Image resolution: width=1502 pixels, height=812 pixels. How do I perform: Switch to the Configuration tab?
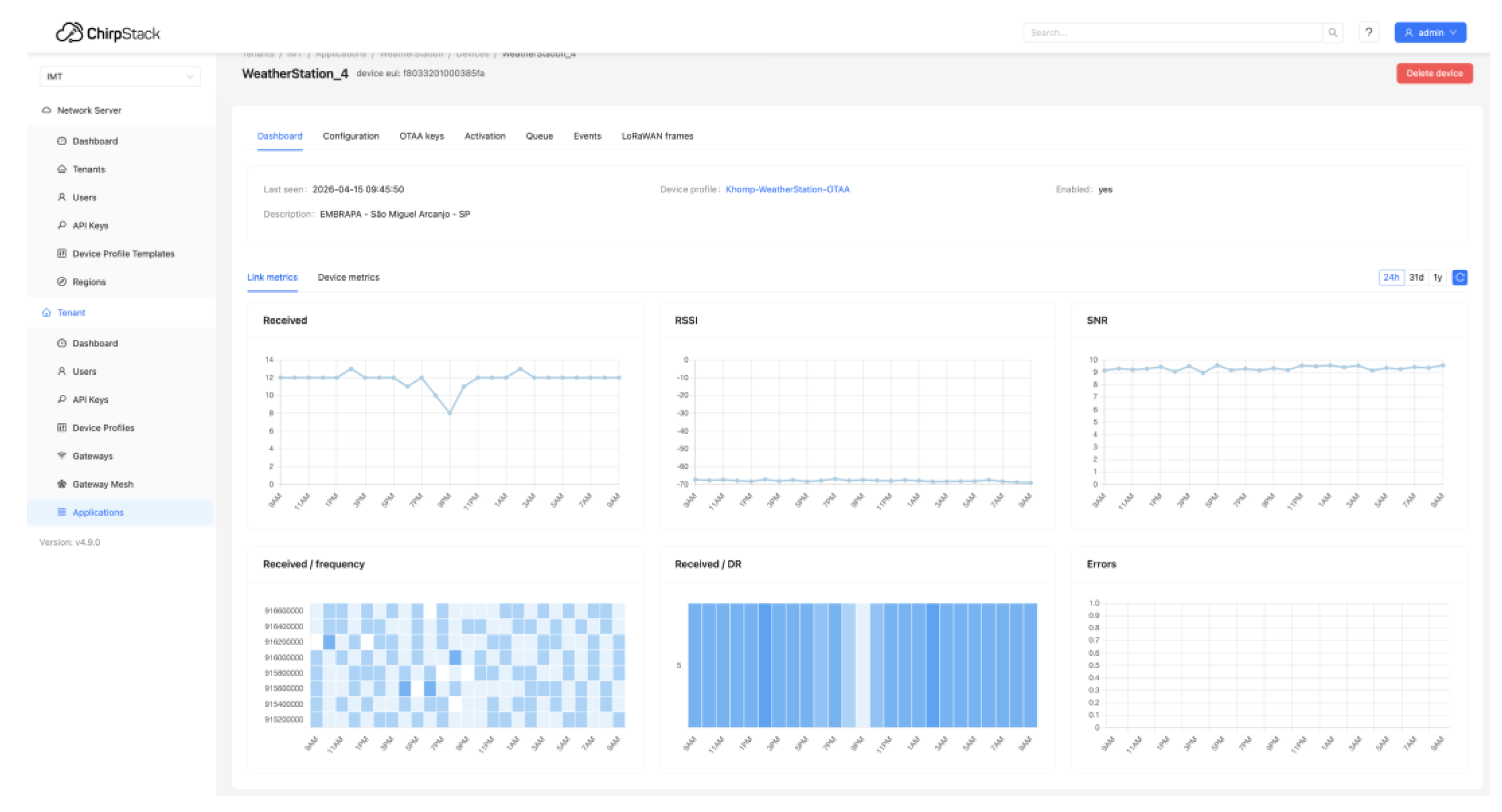351,136
